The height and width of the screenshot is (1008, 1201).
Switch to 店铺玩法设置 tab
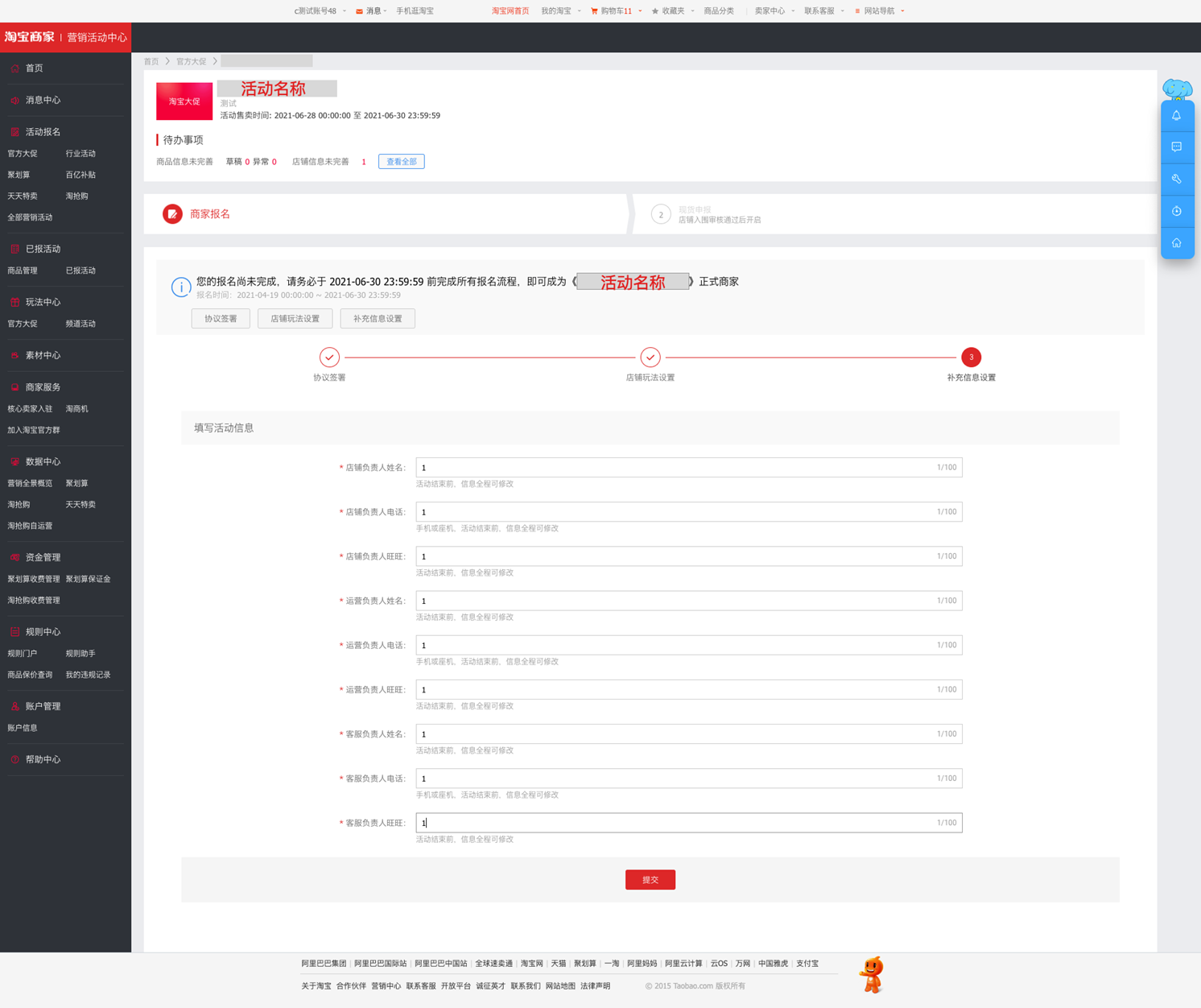[295, 319]
